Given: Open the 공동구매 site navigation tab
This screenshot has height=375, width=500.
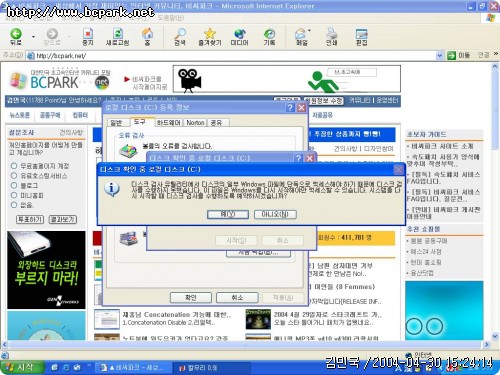Looking at the screenshot, I should point(50,115).
